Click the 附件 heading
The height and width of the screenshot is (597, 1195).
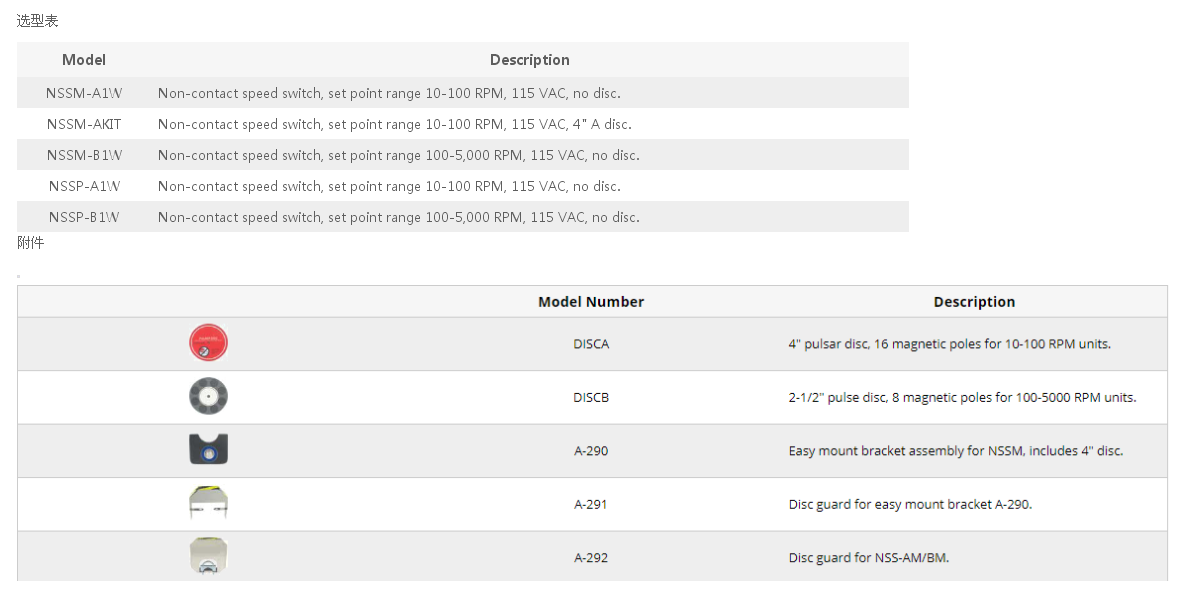[x=30, y=242]
